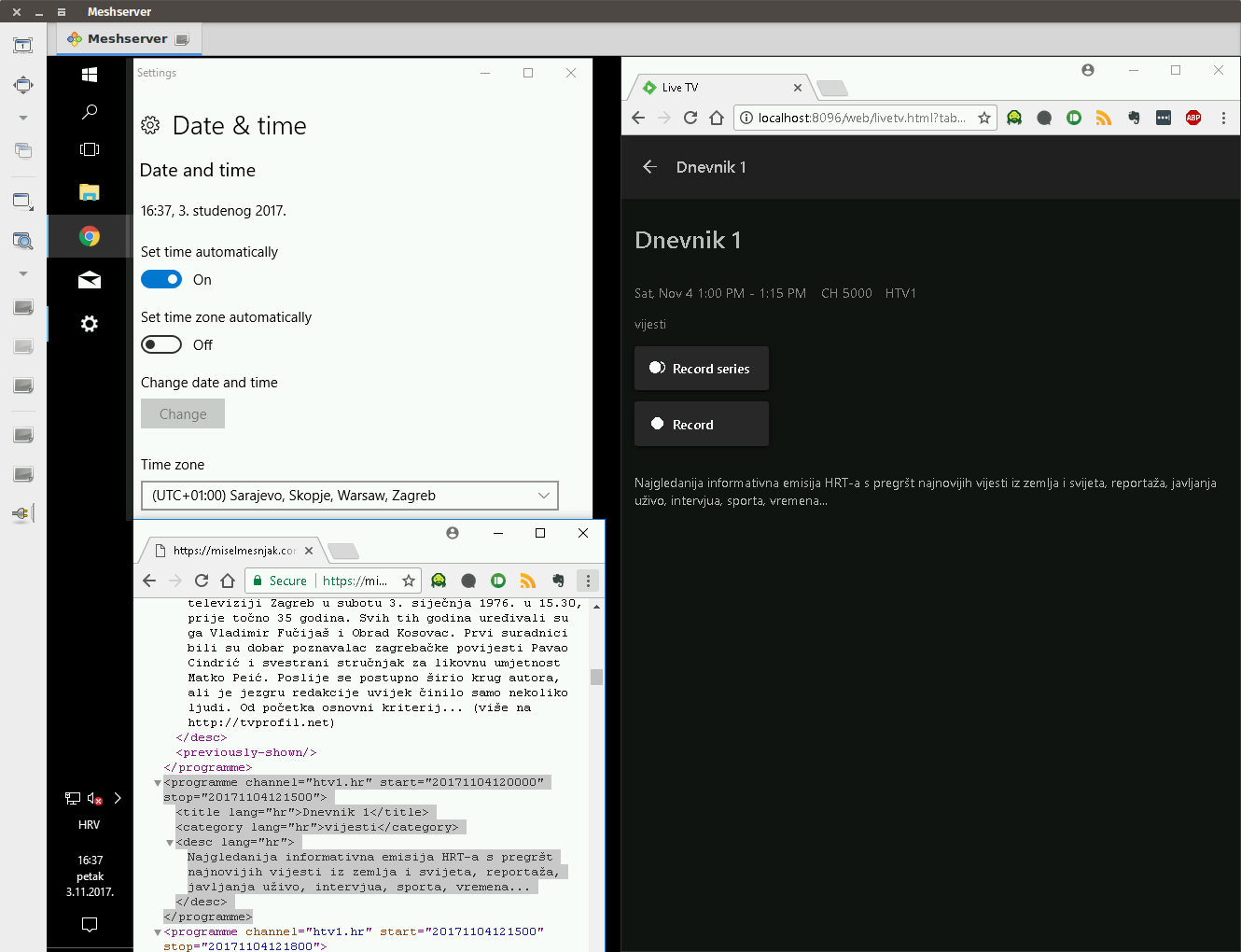Image resolution: width=1241 pixels, height=952 pixels.
Task: Enable Set time zone automatically toggle
Action: click(161, 345)
